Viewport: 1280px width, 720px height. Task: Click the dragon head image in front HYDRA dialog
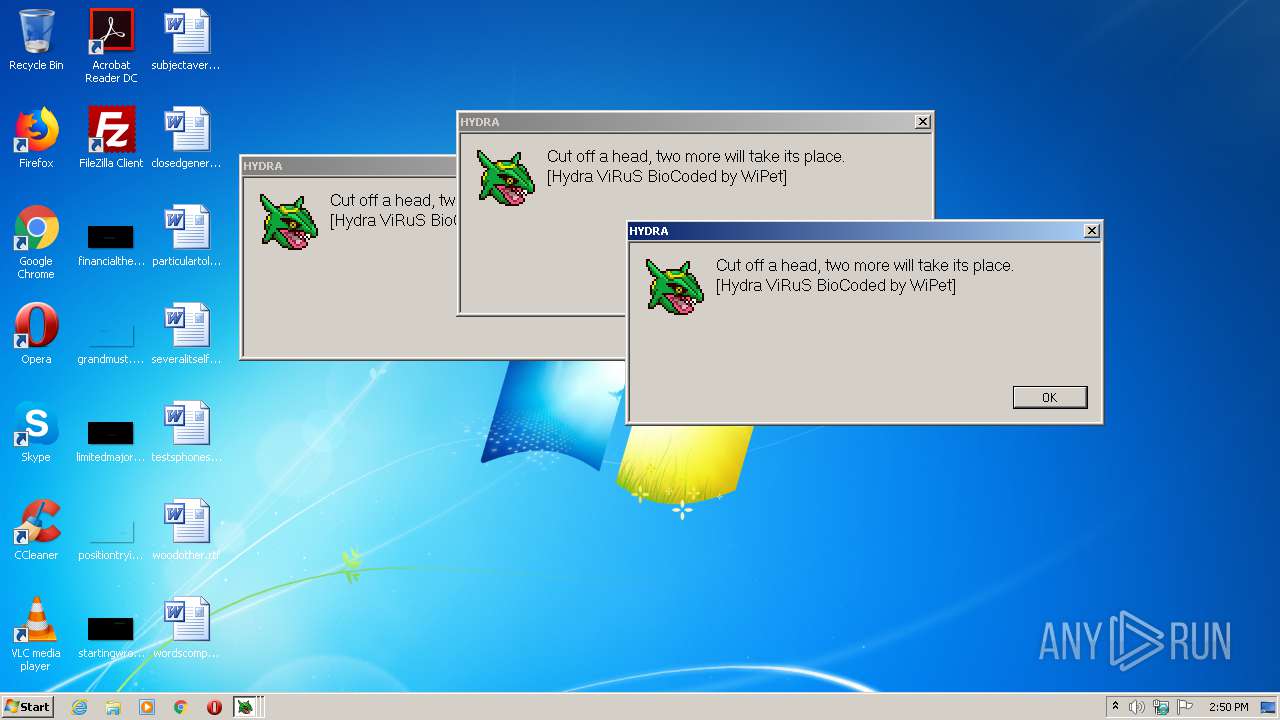coord(675,287)
